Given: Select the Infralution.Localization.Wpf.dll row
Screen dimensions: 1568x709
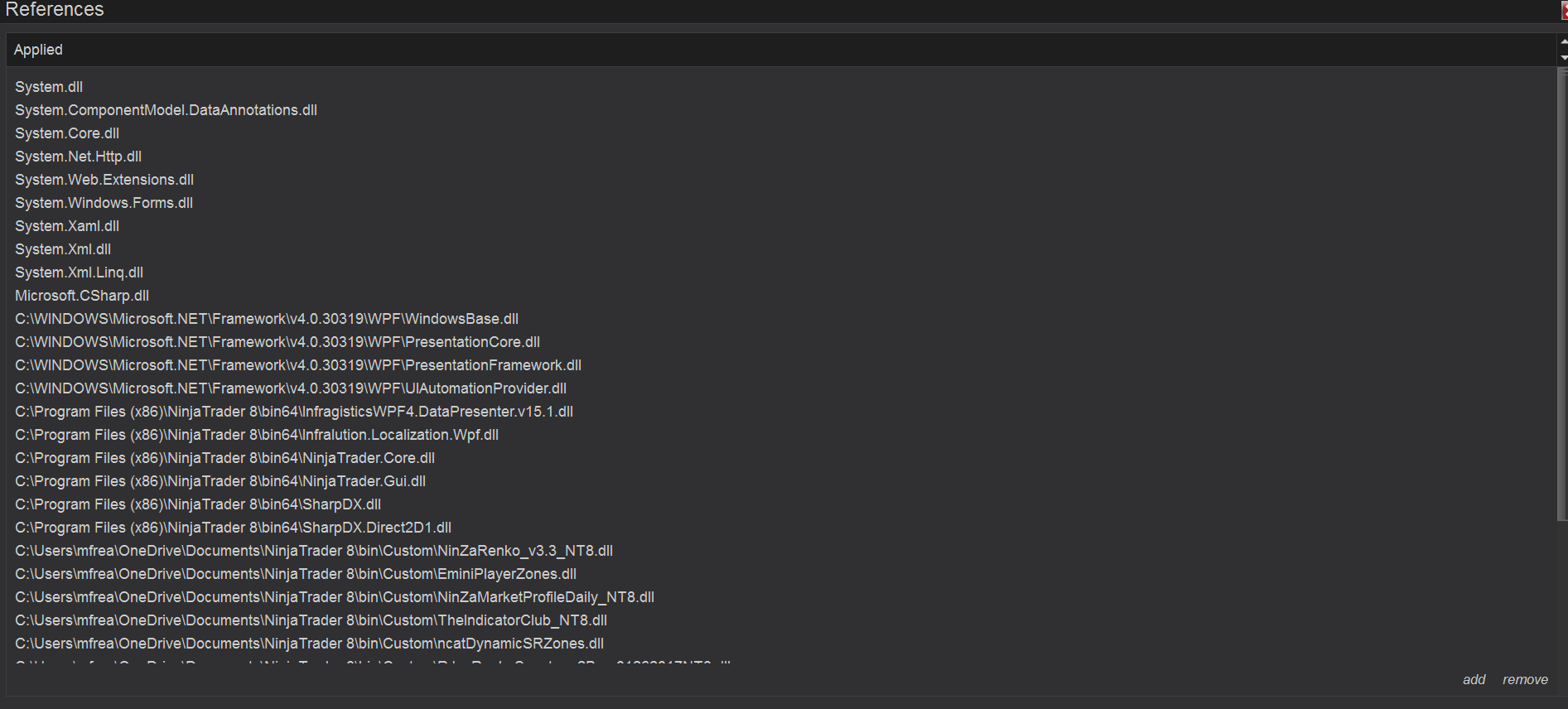Looking at the screenshot, I should [x=257, y=435].
